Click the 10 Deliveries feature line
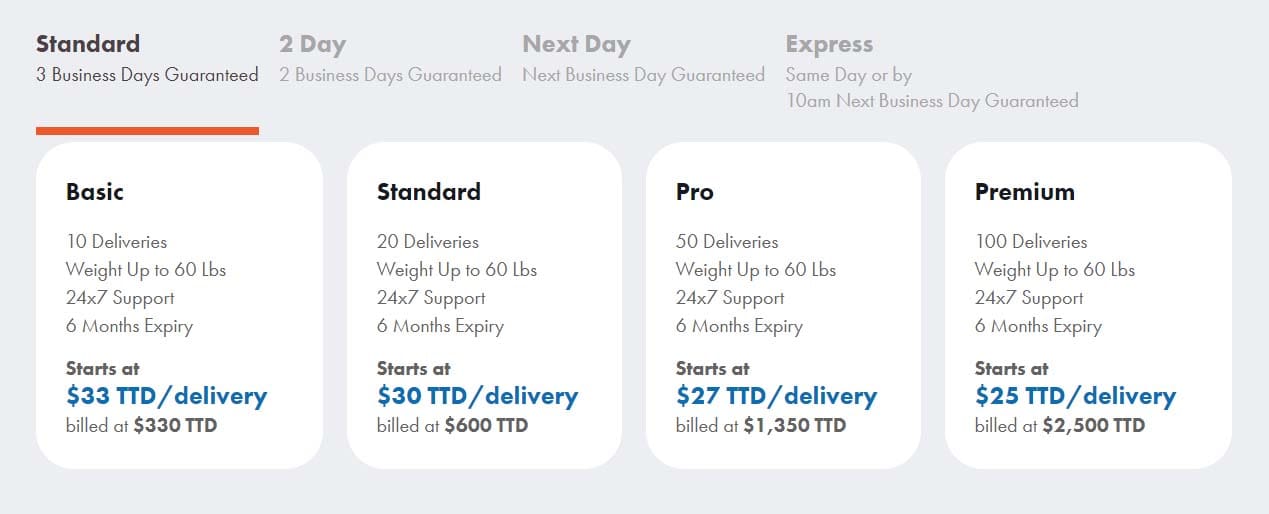 [117, 242]
